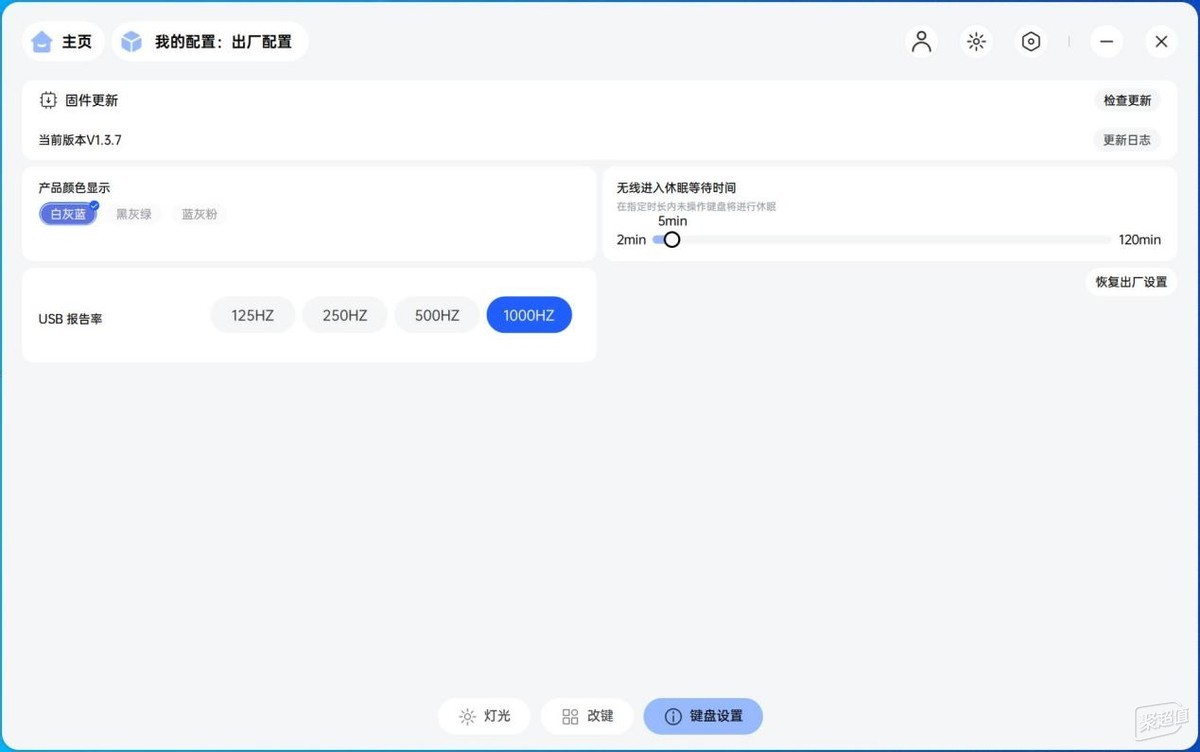Click the 5min slider value label

[x=672, y=221]
